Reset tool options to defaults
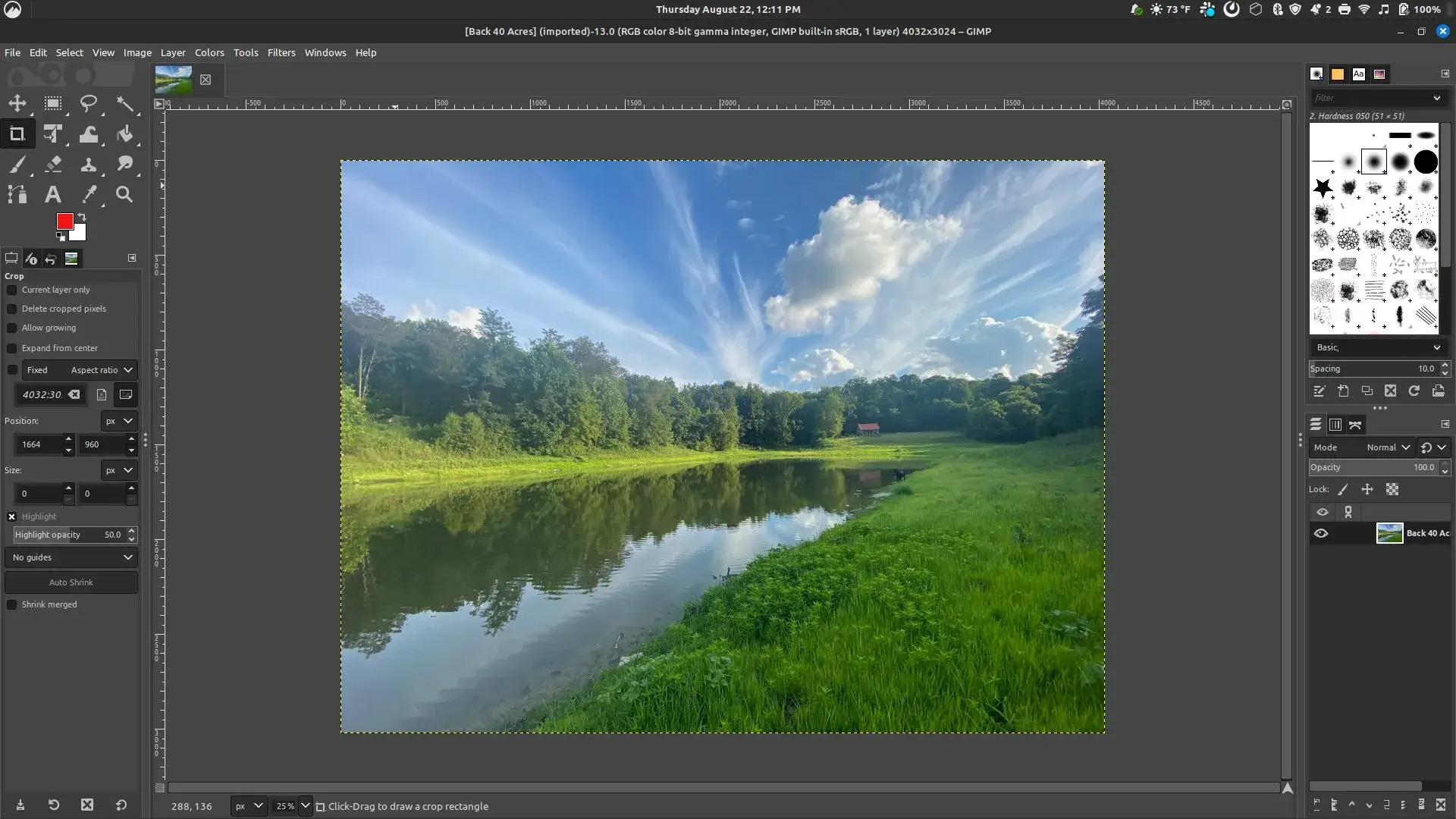1456x819 pixels. tap(121, 805)
